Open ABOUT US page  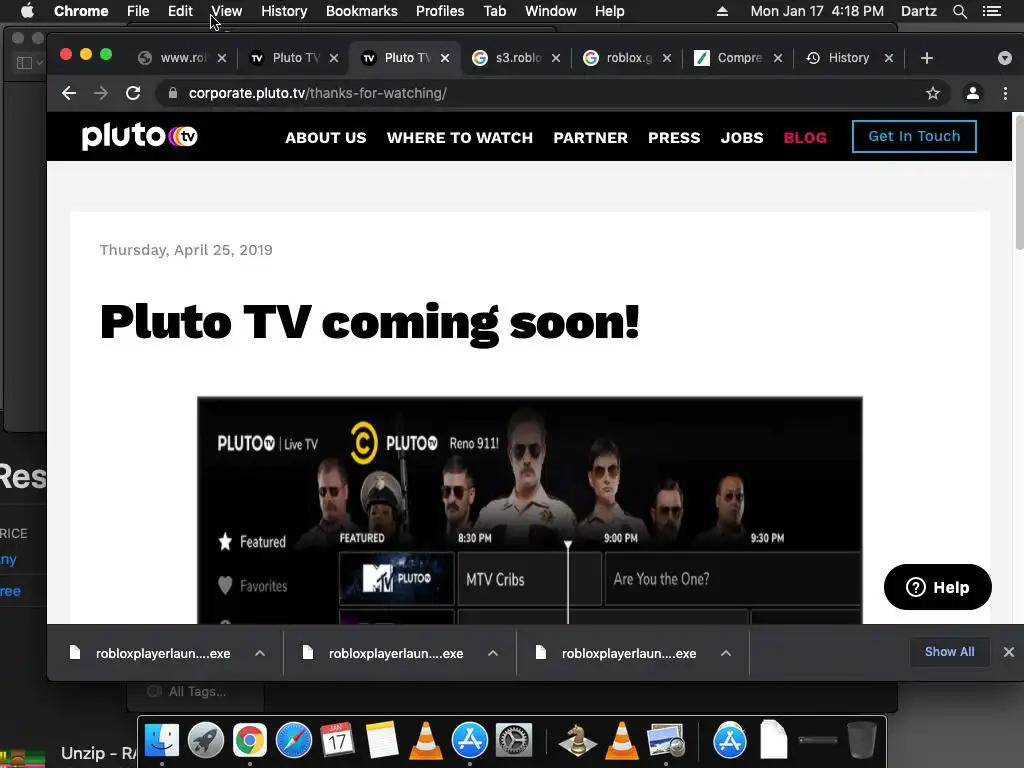click(325, 138)
